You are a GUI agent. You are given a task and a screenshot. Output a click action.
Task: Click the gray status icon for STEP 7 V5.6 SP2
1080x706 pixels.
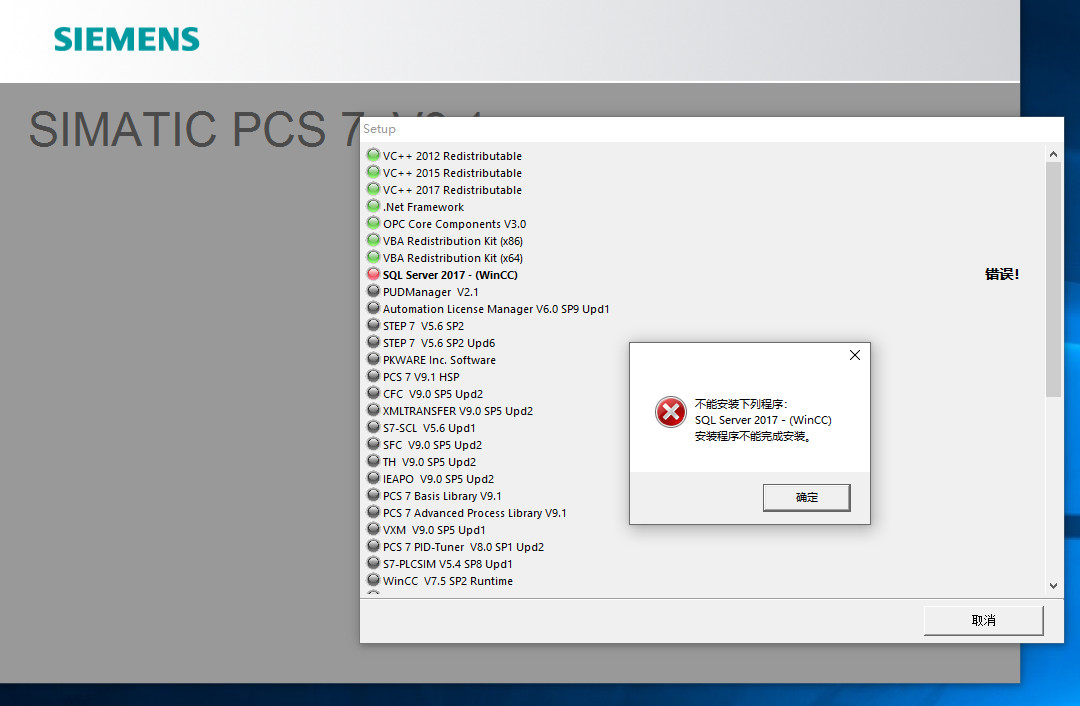pyautogui.click(x=373, y=324)
